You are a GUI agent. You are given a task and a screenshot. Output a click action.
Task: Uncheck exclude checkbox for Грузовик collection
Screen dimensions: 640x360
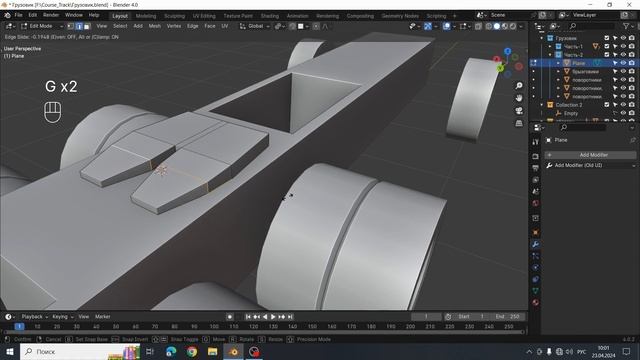607,38
